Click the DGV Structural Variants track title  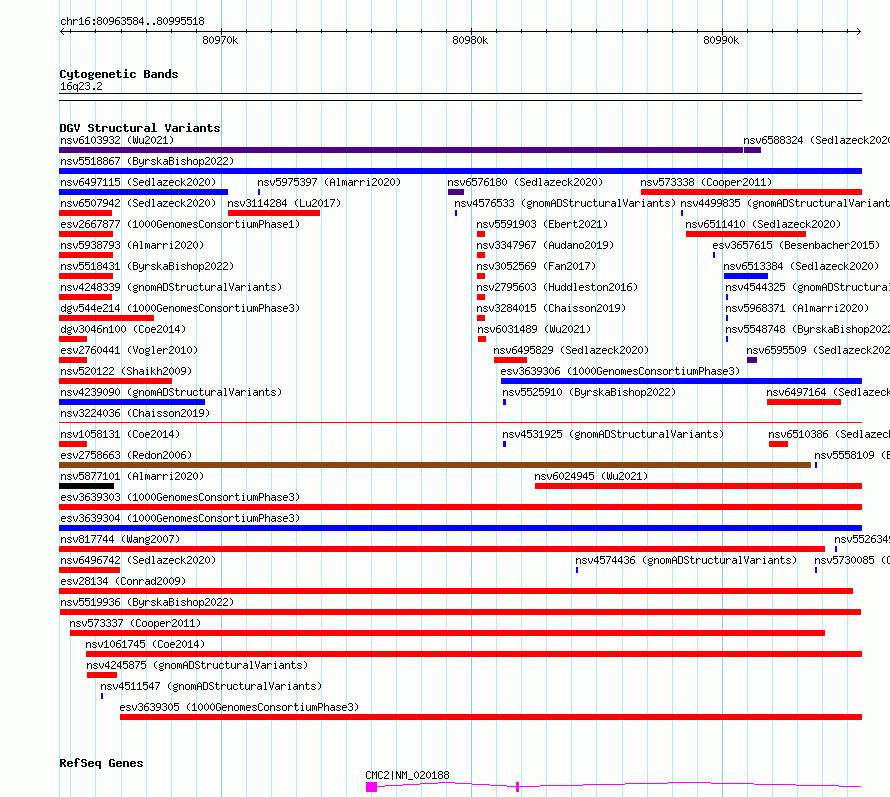pyautogui.click(x=140, y=128)
